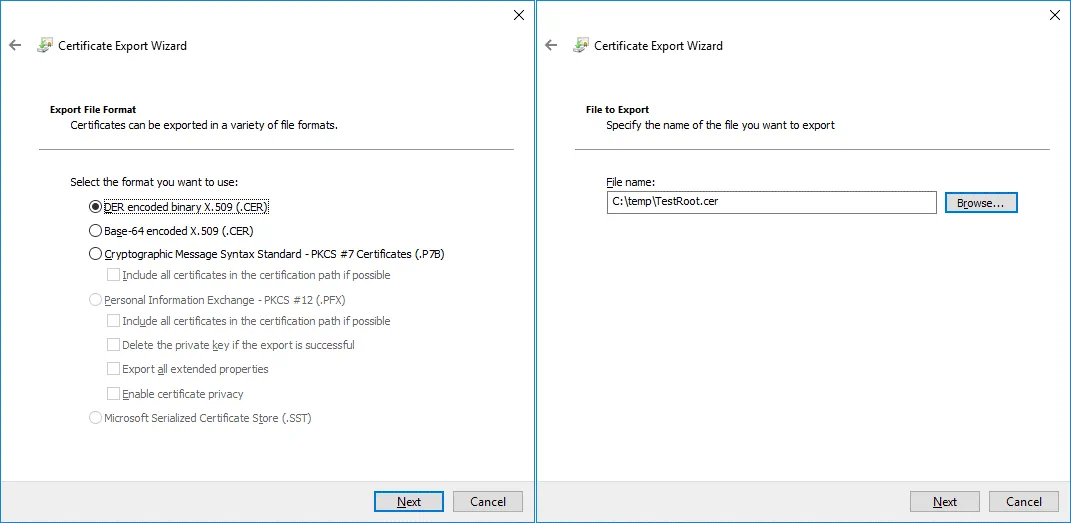Tick the Export all extended properties checkbox
The width and height of the screenshot is (1071, 523).
(114, 369)
